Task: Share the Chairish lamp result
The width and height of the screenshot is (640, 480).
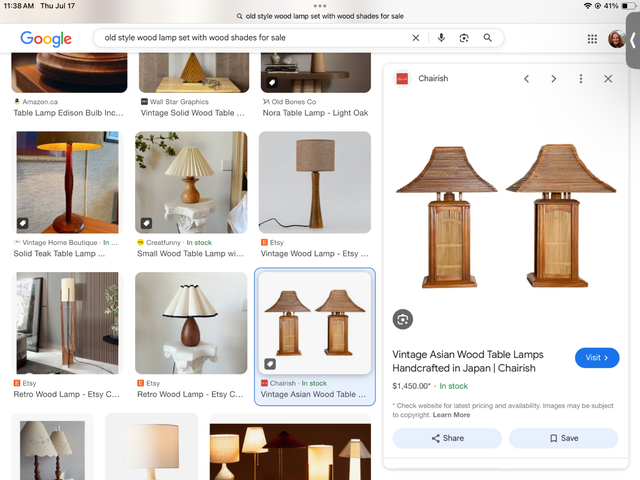Action: click(x=447, y=438)
